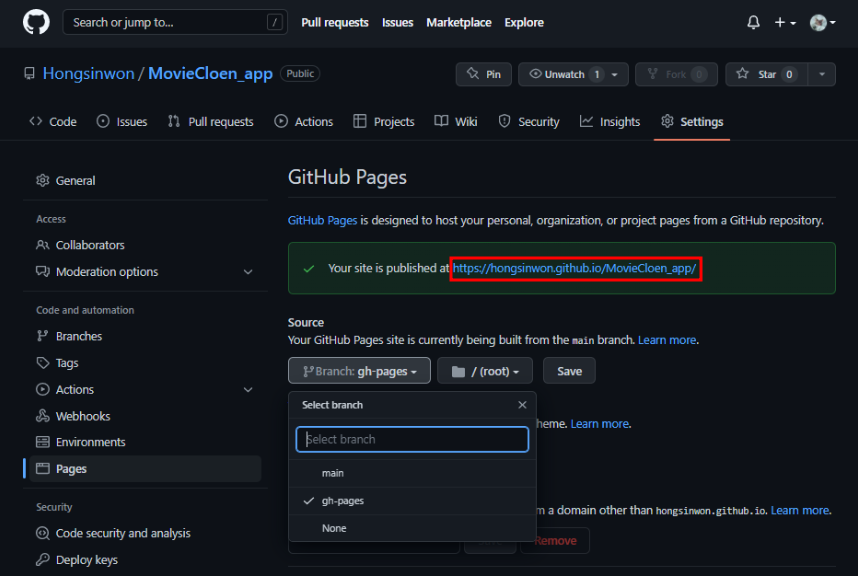Open the plus create-new menu
This screenshot has height=576, width=858.
[x=785, y=22]
